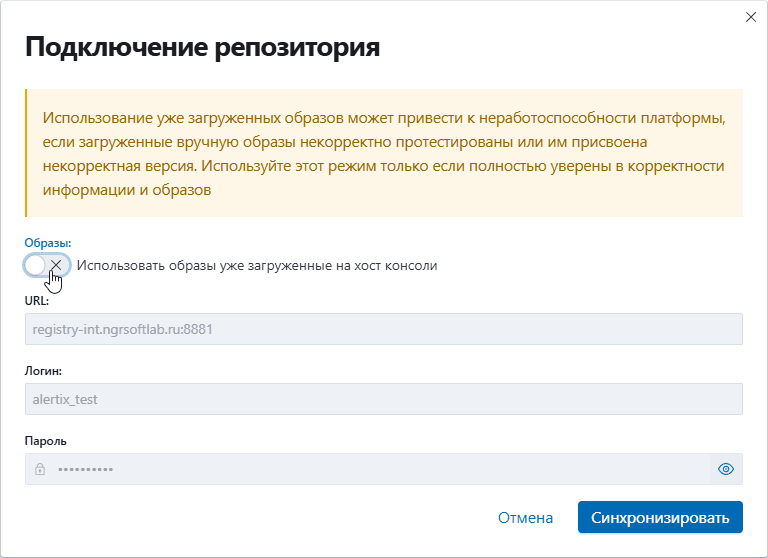Click the Образы: label
768x558 pixels.
point(48,243)
